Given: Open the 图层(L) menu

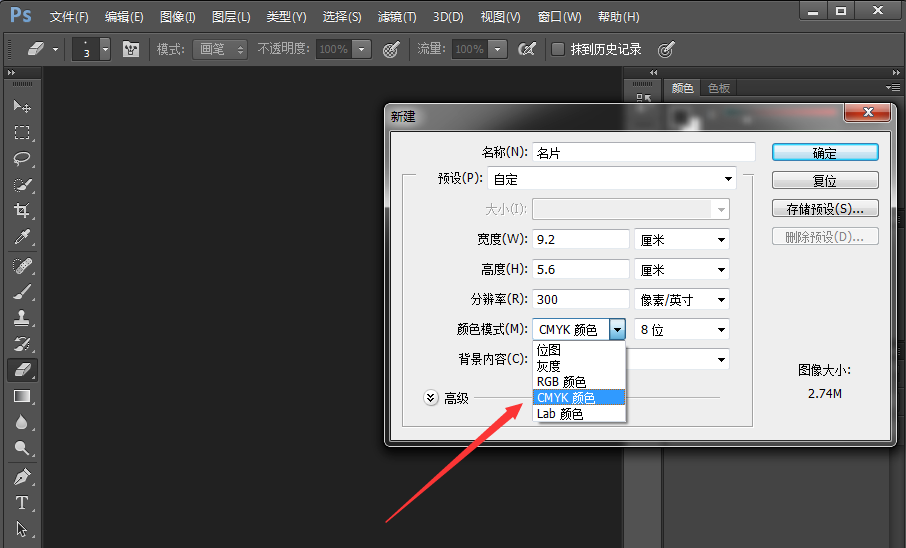Looking at the screenshot, I should (x=231, y=17).
